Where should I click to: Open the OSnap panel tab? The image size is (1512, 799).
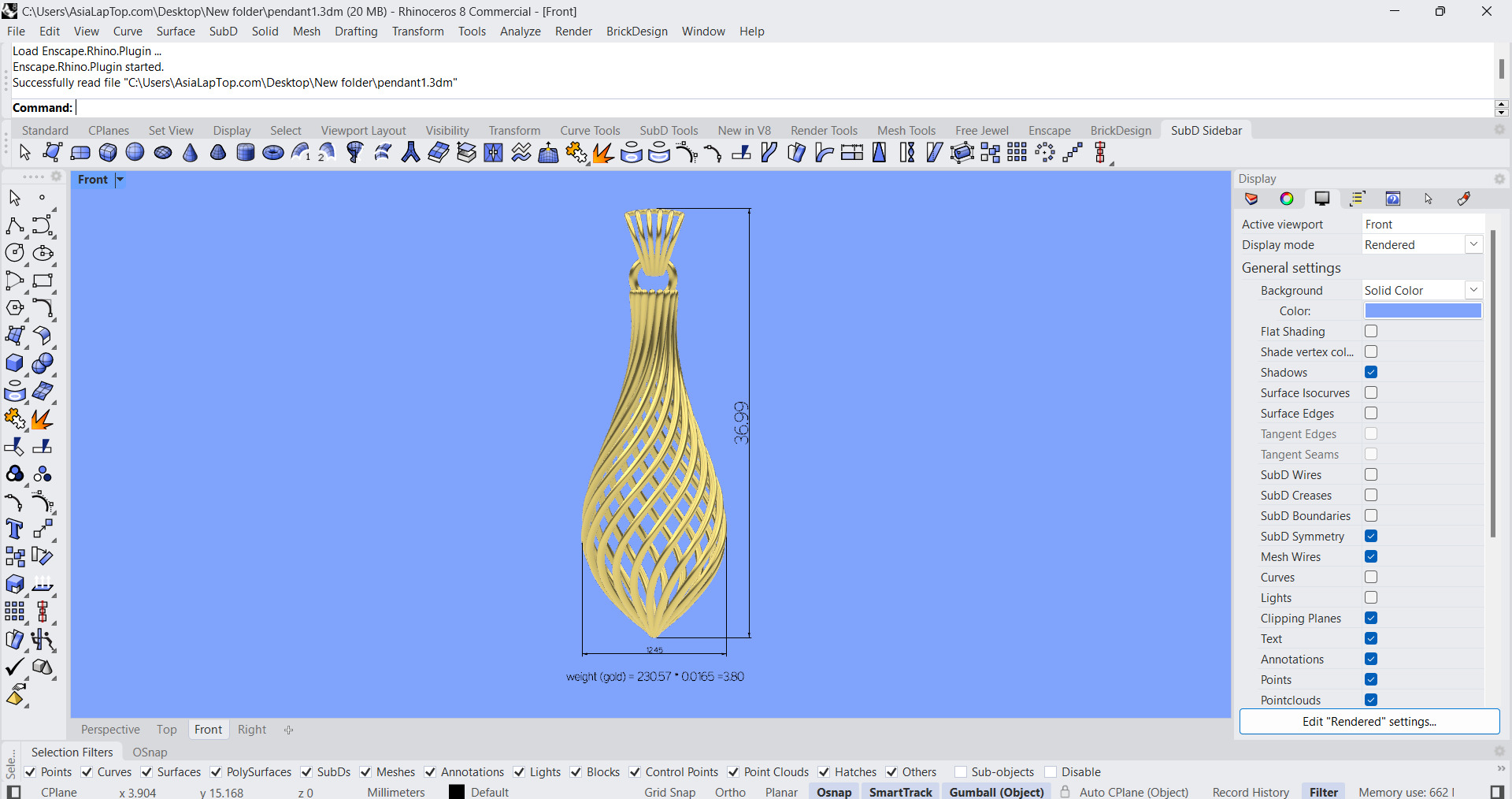click(x=150, y=753)
